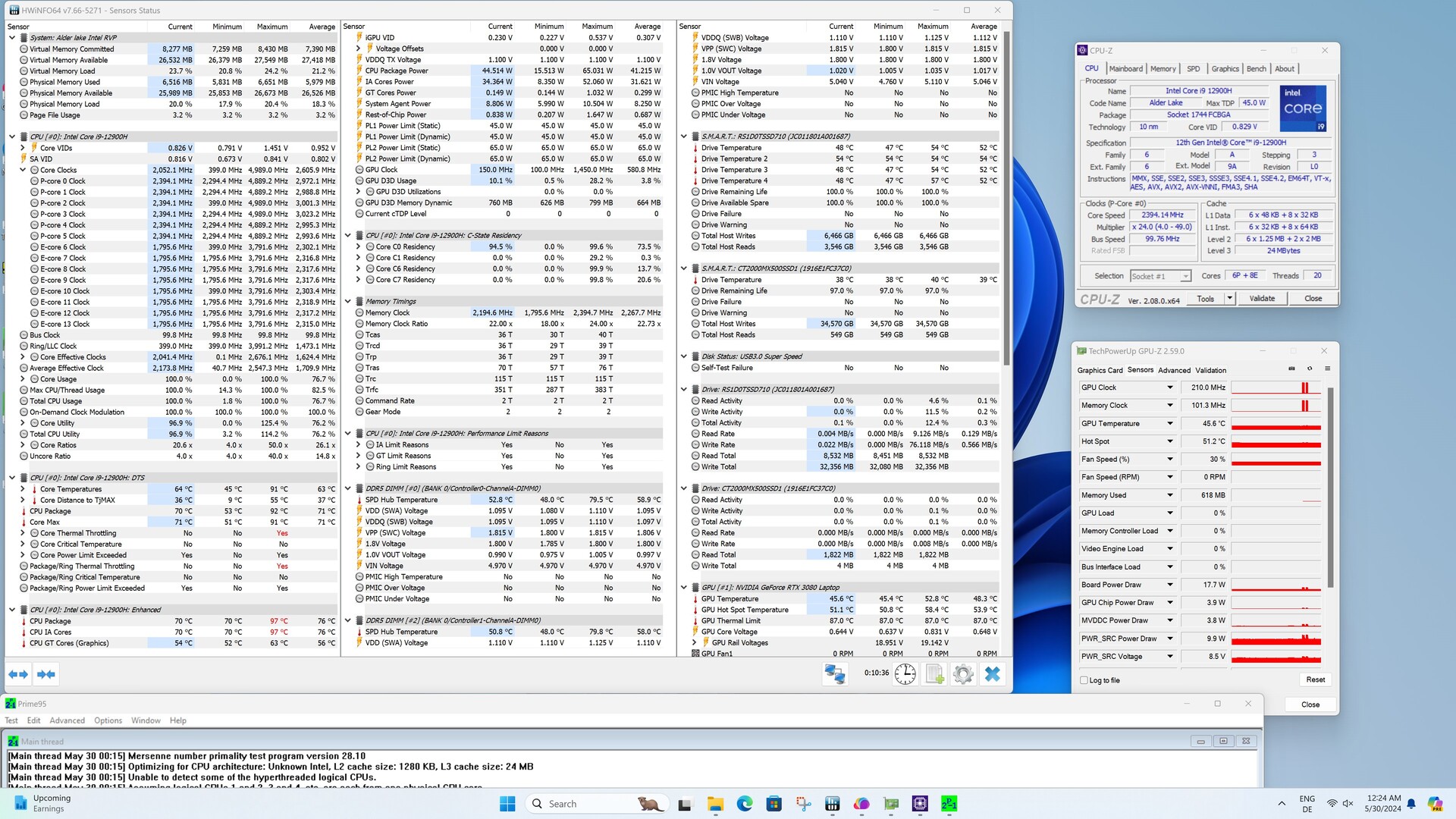
Task: Enable the Log to file checkbox
Action: point(1084,680)
